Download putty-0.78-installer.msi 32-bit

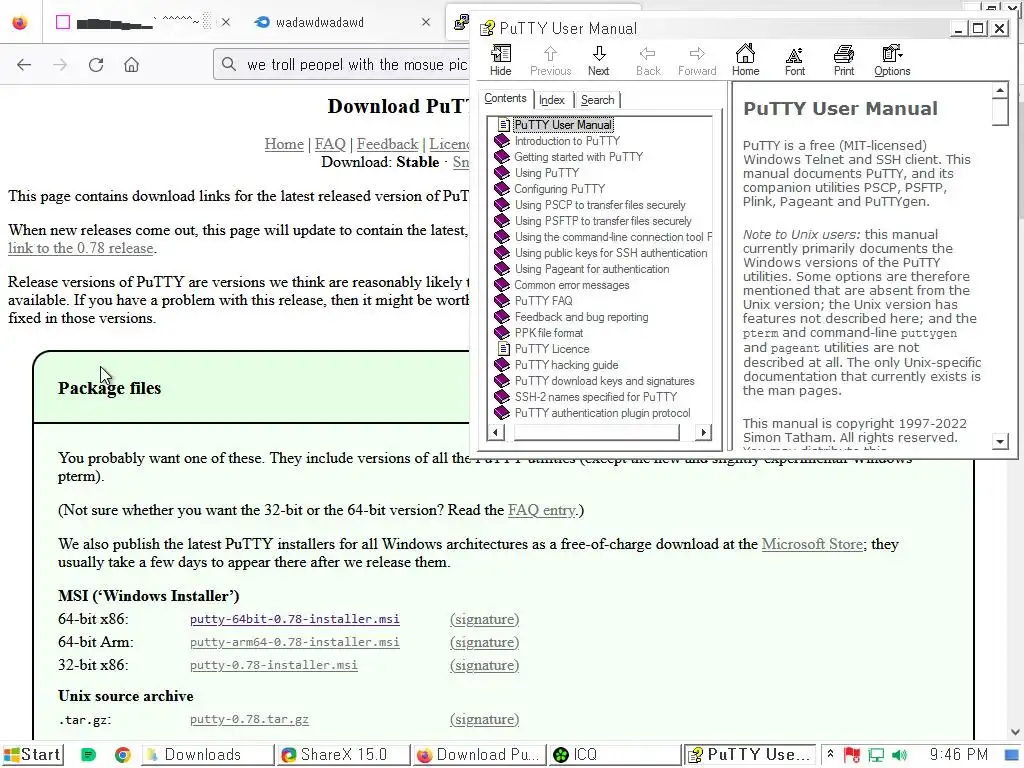(274, 665)
